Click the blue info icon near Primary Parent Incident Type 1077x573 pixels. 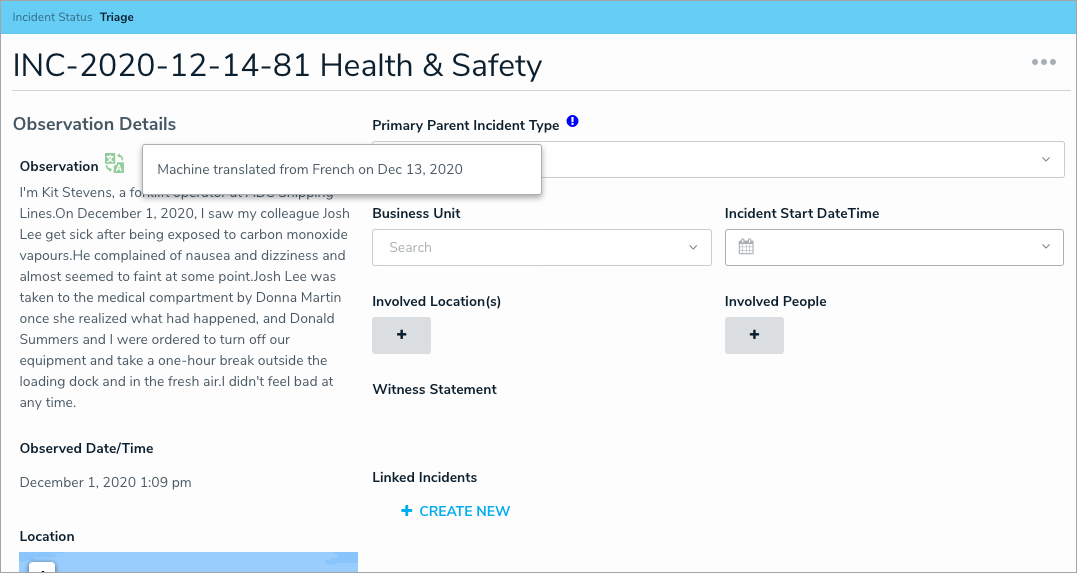572,122
